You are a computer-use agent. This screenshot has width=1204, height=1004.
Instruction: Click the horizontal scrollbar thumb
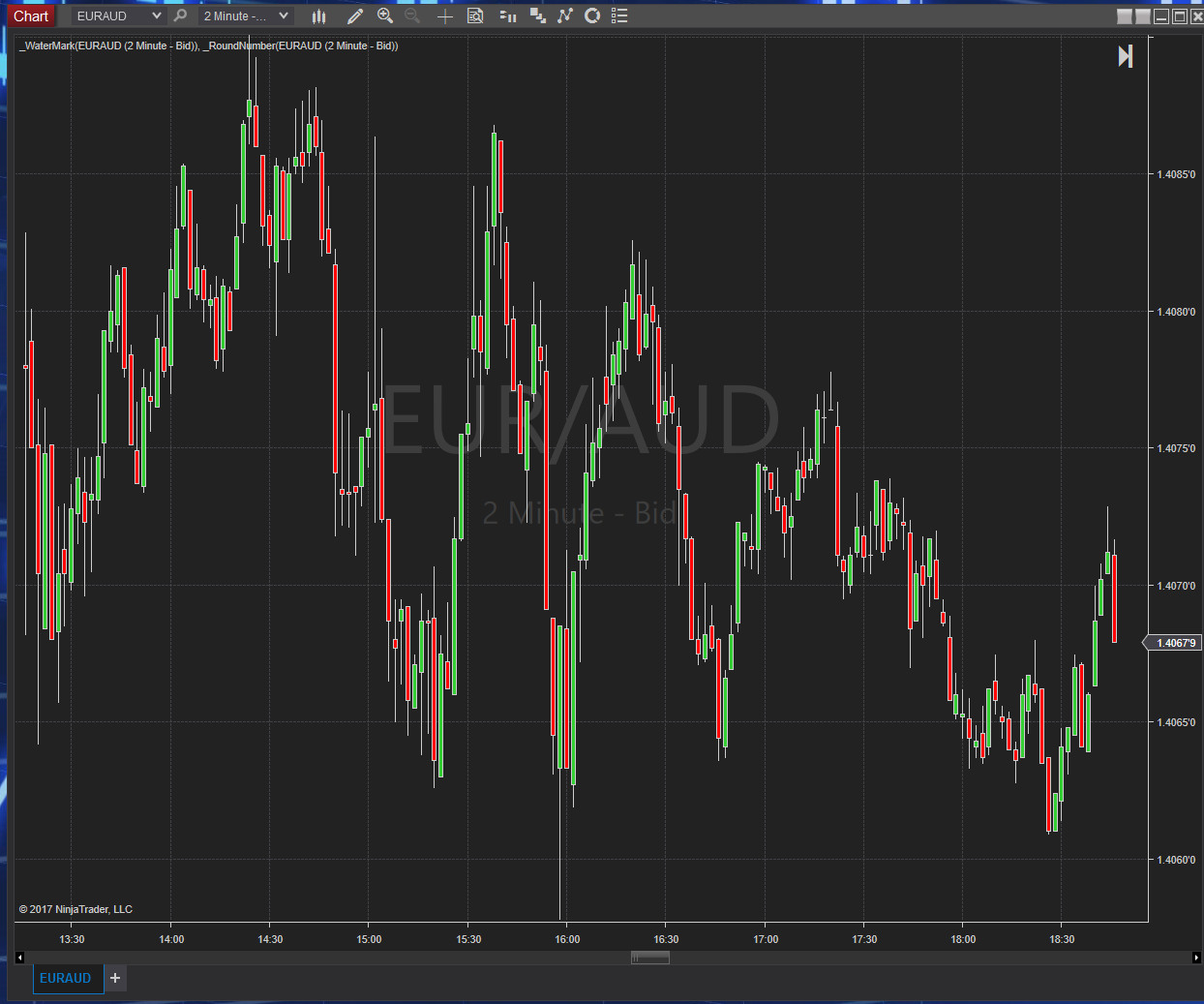650,958
